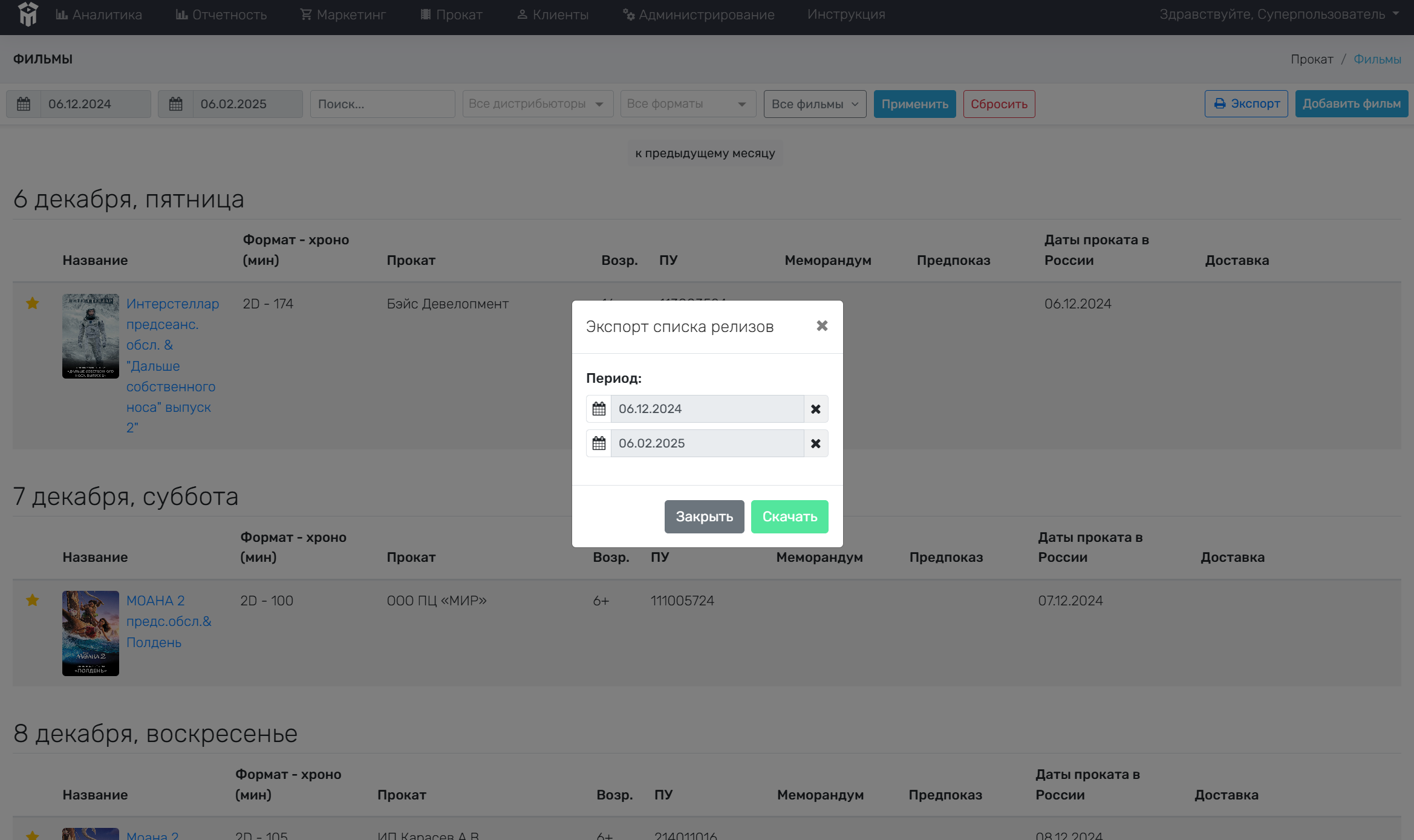Click heading 6 декабря, пятница

click(129, 199)
